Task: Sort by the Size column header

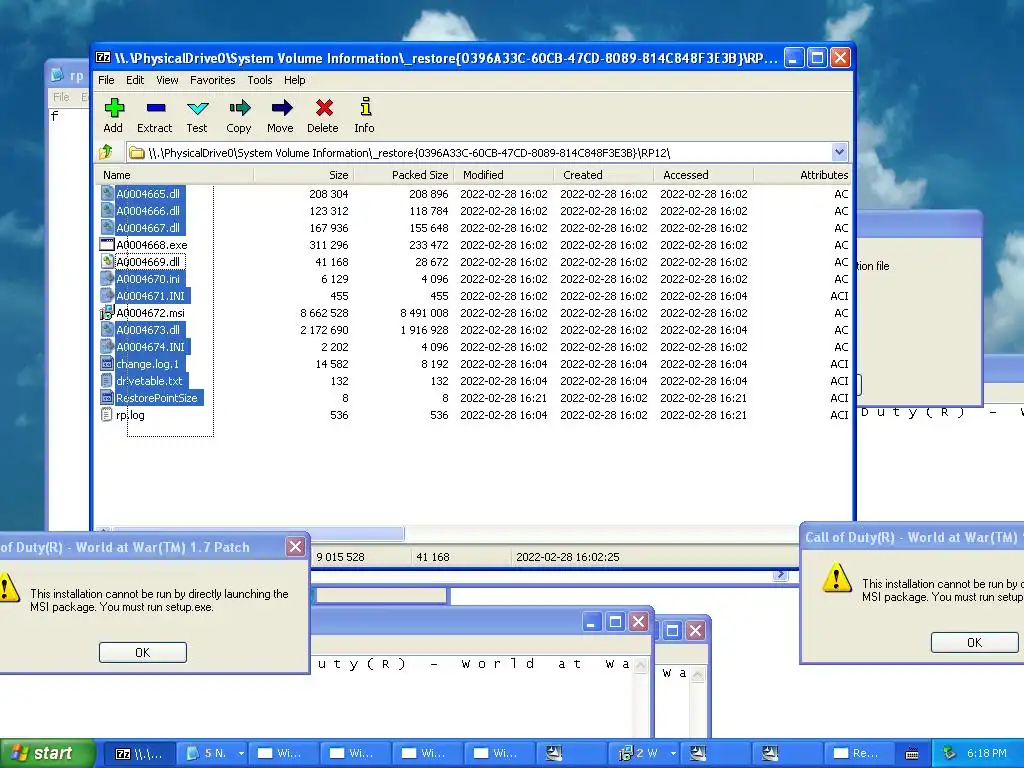Action: [x=304, y=175]
